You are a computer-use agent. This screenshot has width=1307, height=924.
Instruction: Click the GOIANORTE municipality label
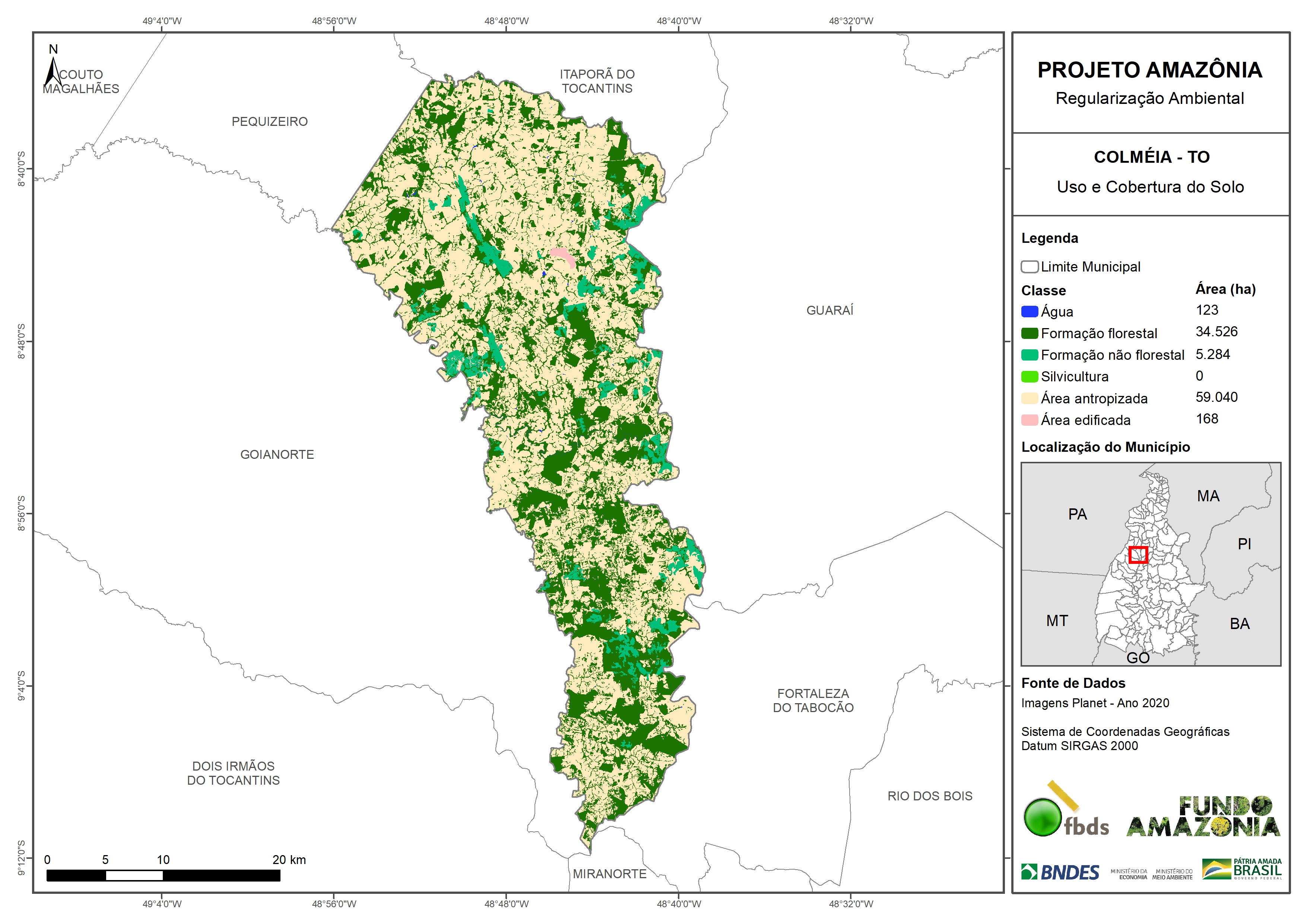click(277, 454)
